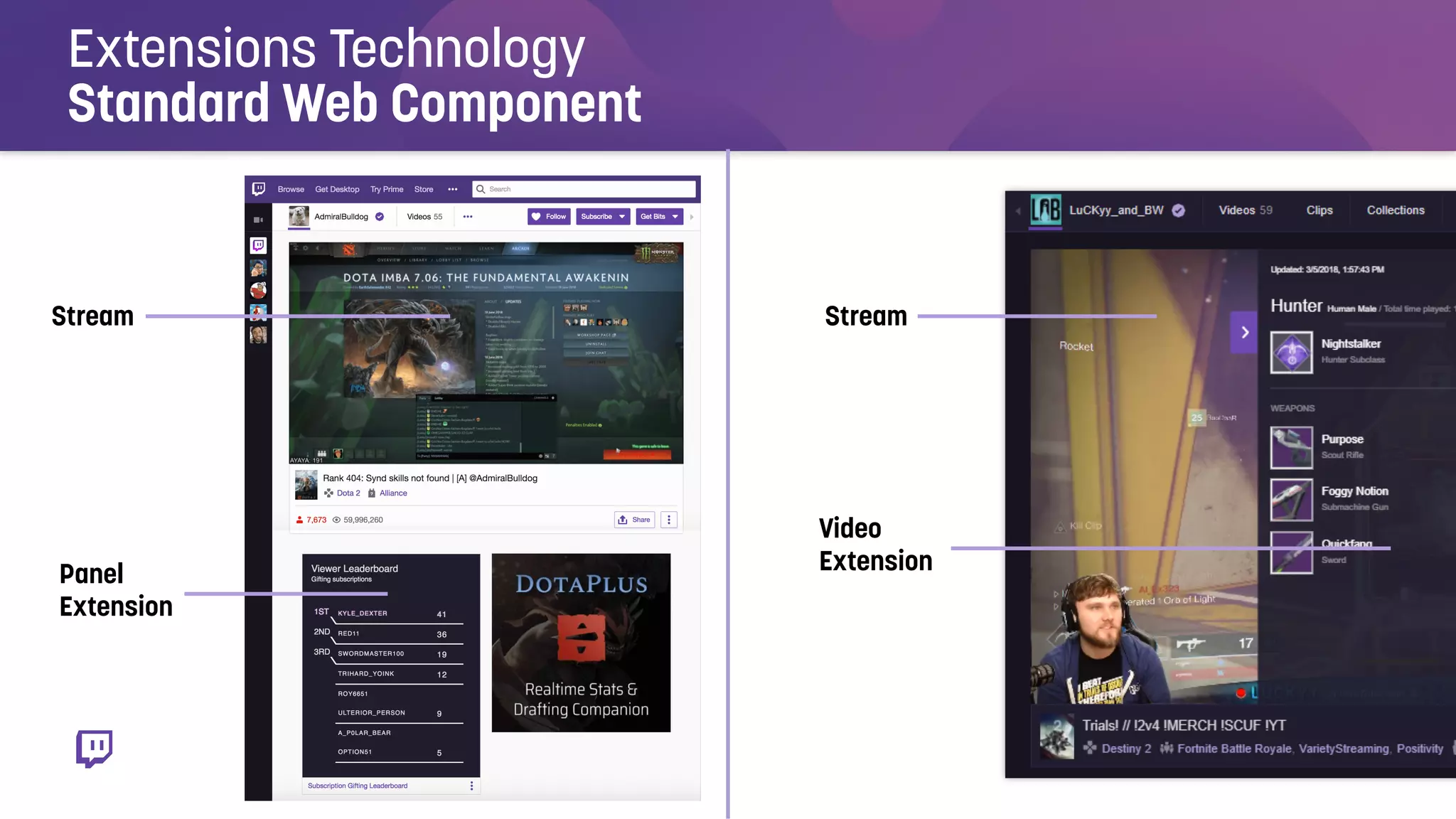Click the Dota IMBA stream video player
Screen dimensions: 1456x819
486,353
